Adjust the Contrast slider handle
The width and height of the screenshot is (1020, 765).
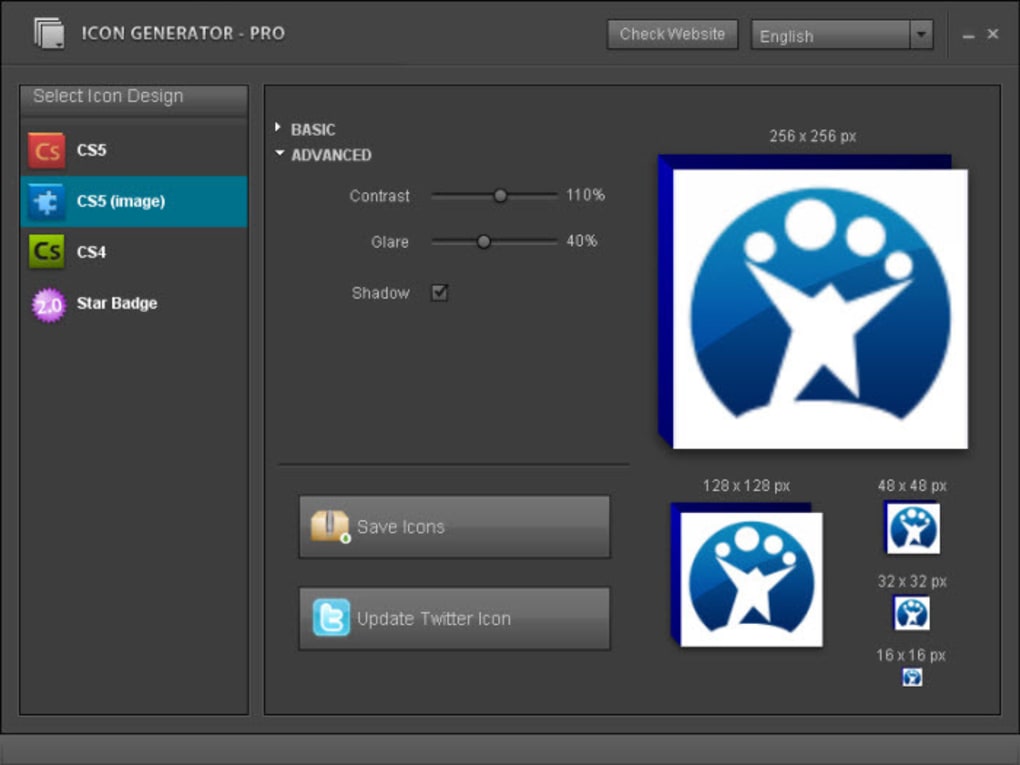coord(499,195)
